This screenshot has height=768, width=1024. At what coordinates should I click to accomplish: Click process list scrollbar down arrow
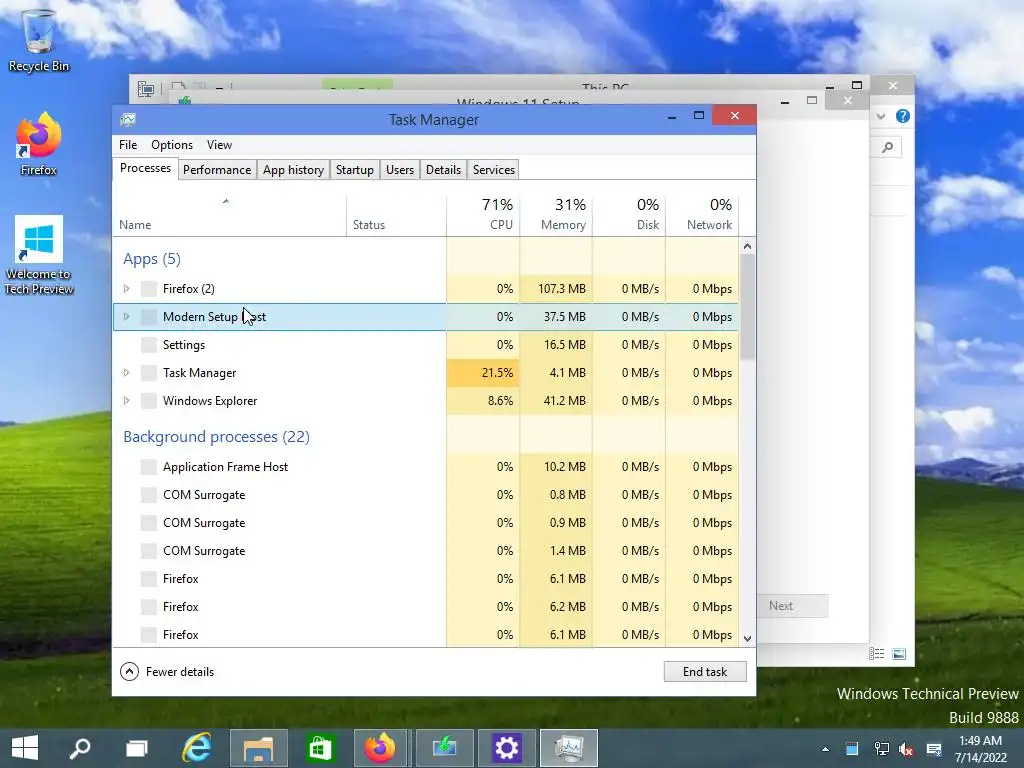click(747, 639)
